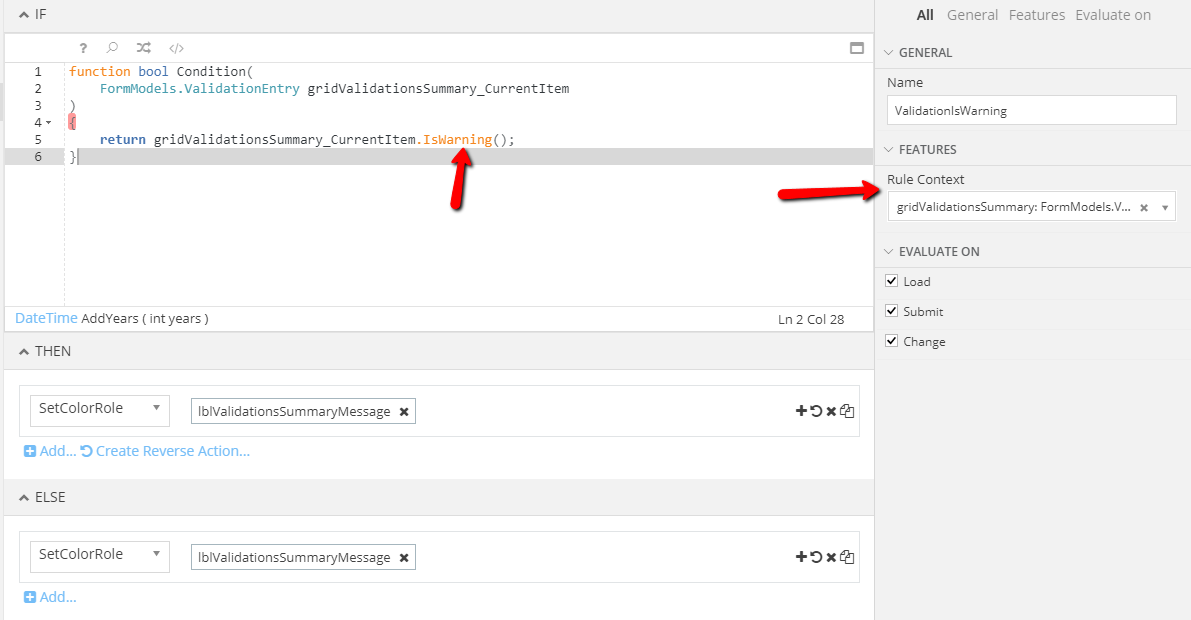The height and width of the screenshot is (620, 1191).
Task: Toggle the Submit checkbox
Action: (891, 312)
